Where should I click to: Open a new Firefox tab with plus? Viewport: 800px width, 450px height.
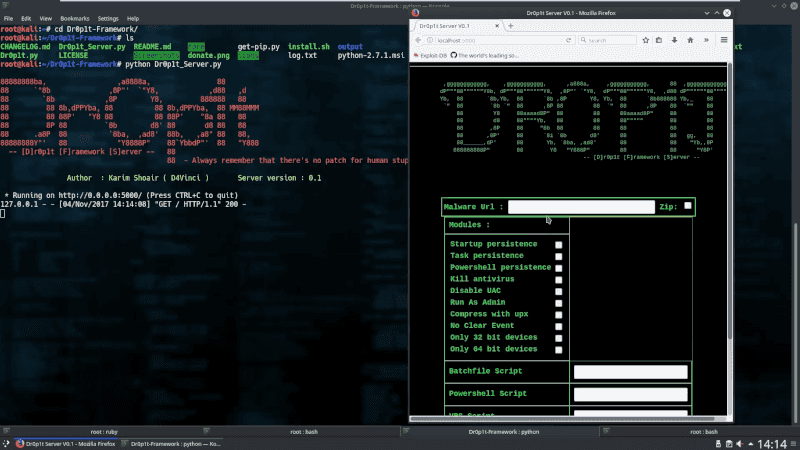pos(510,26)
